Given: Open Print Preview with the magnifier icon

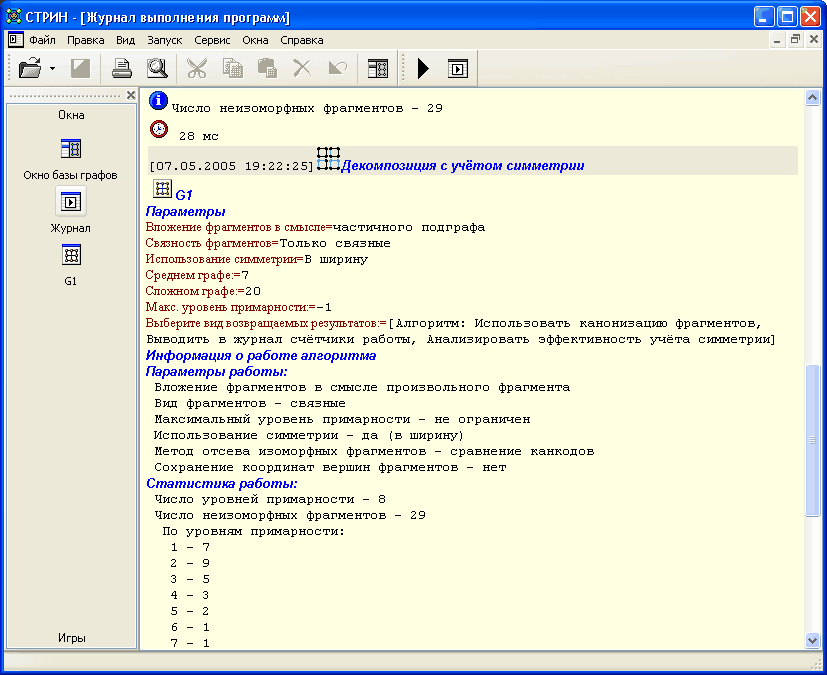Looking at the screenshot, I should click(157, 69).
